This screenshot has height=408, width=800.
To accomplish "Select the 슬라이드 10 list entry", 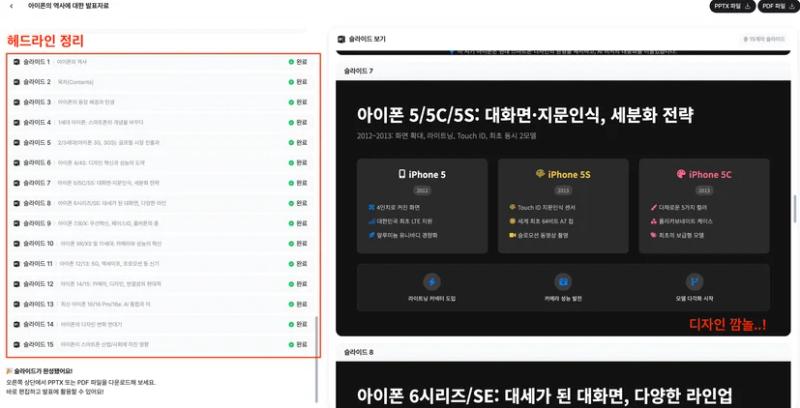I will click(x=161, y=243).
